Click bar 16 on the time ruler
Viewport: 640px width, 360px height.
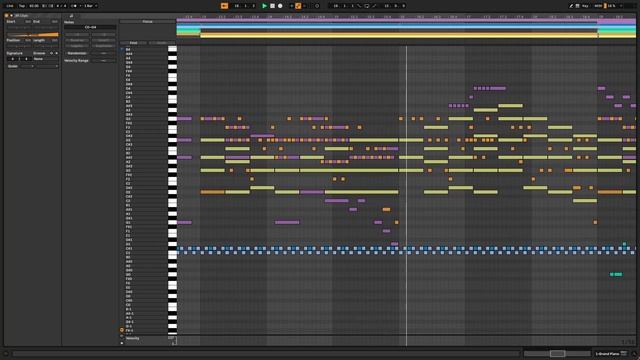point(402,17)
